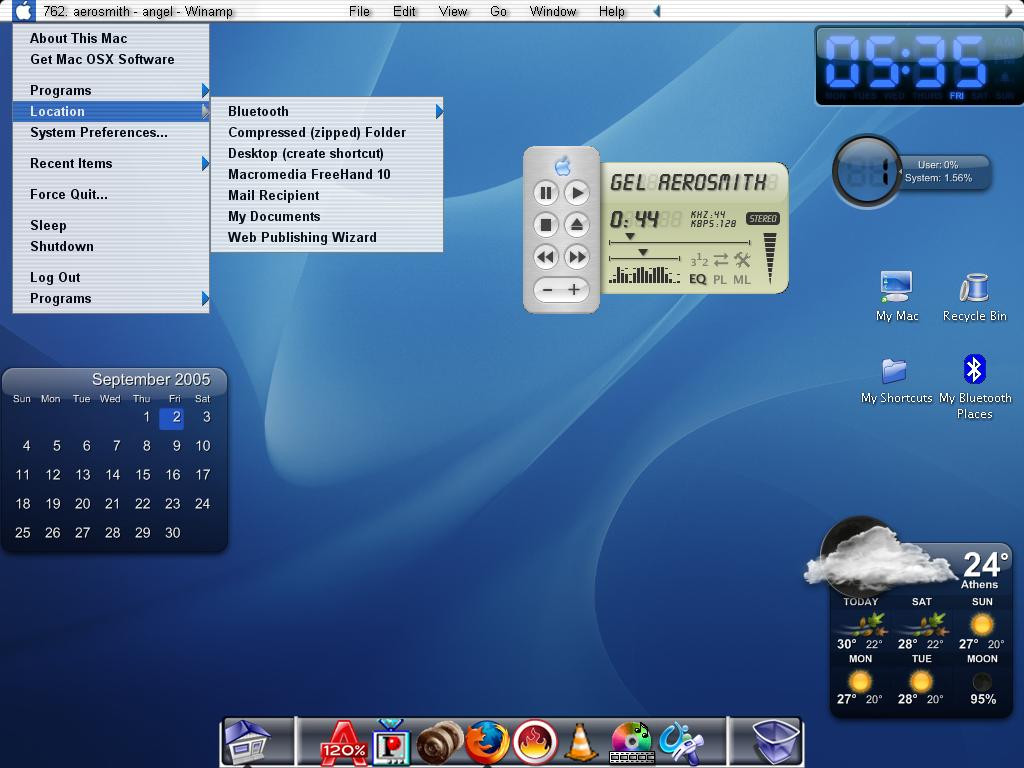Choose Compressed (zipped) Folder menu entry
Image resolution: width=1024 pixels, height=768 pixels.
pyautogui.click(x=316, y=132)
